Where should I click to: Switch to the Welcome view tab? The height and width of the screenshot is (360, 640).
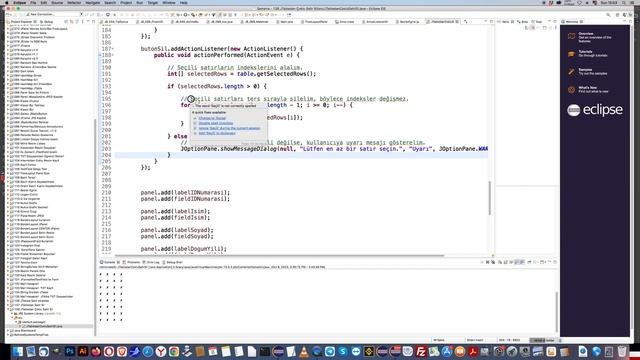click(x=572, y=22)
